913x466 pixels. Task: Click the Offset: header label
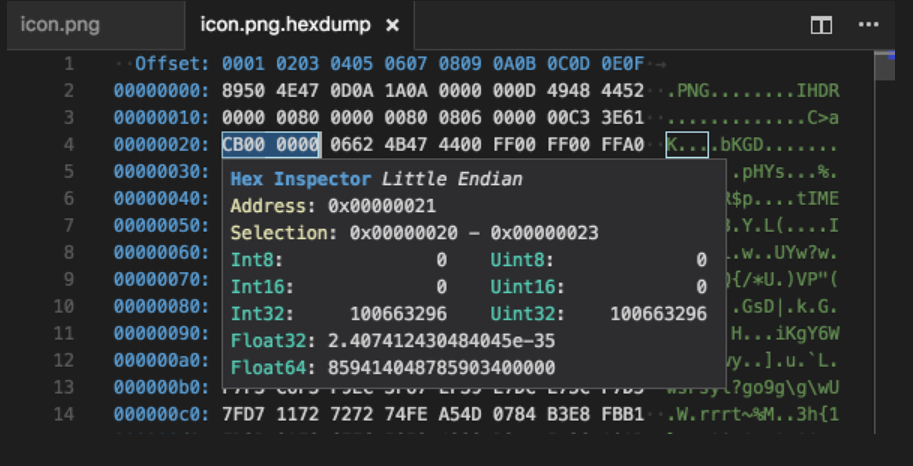tap(172, 63)
